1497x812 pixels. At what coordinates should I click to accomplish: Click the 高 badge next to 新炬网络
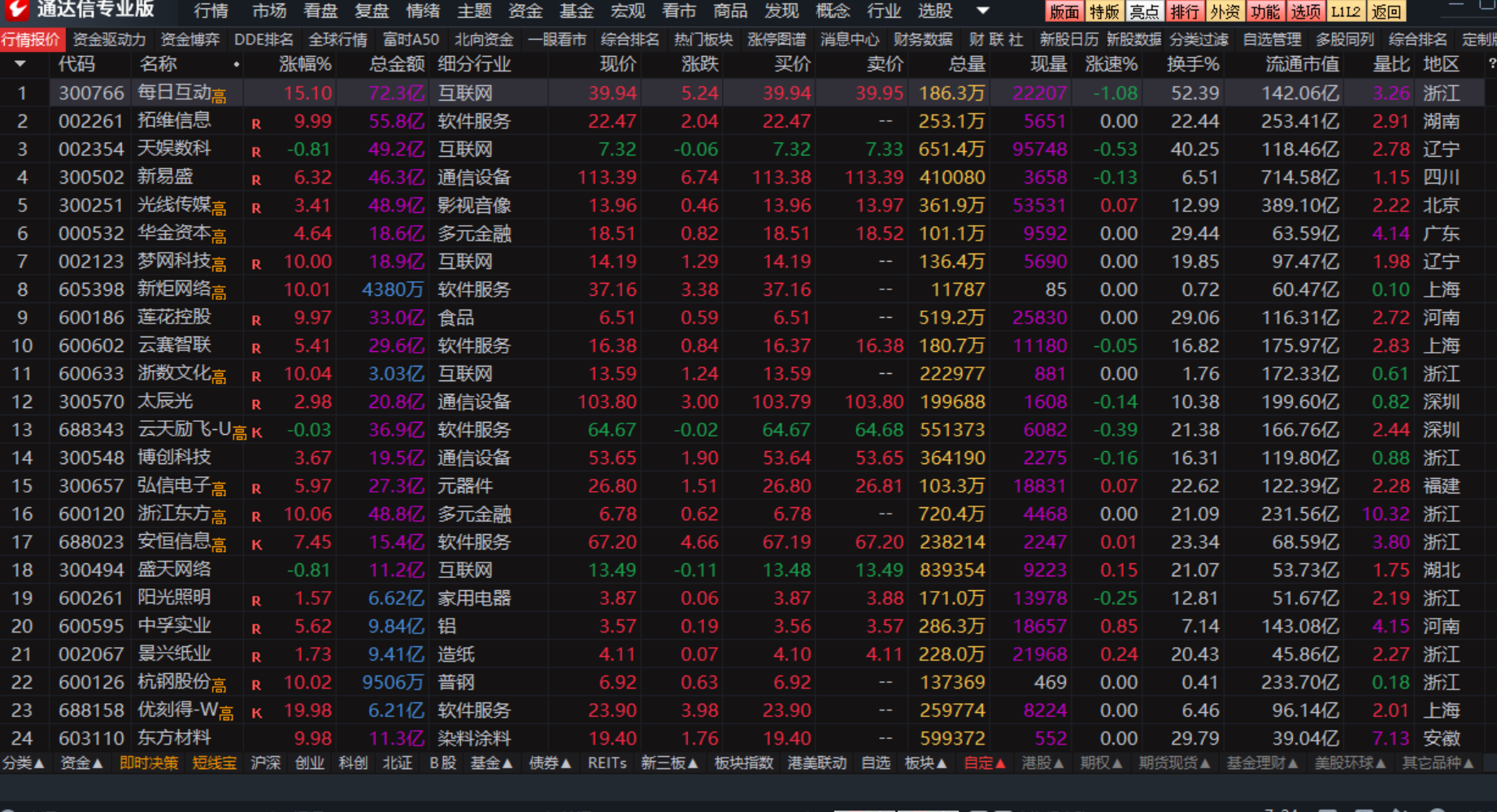coord(219,293)
